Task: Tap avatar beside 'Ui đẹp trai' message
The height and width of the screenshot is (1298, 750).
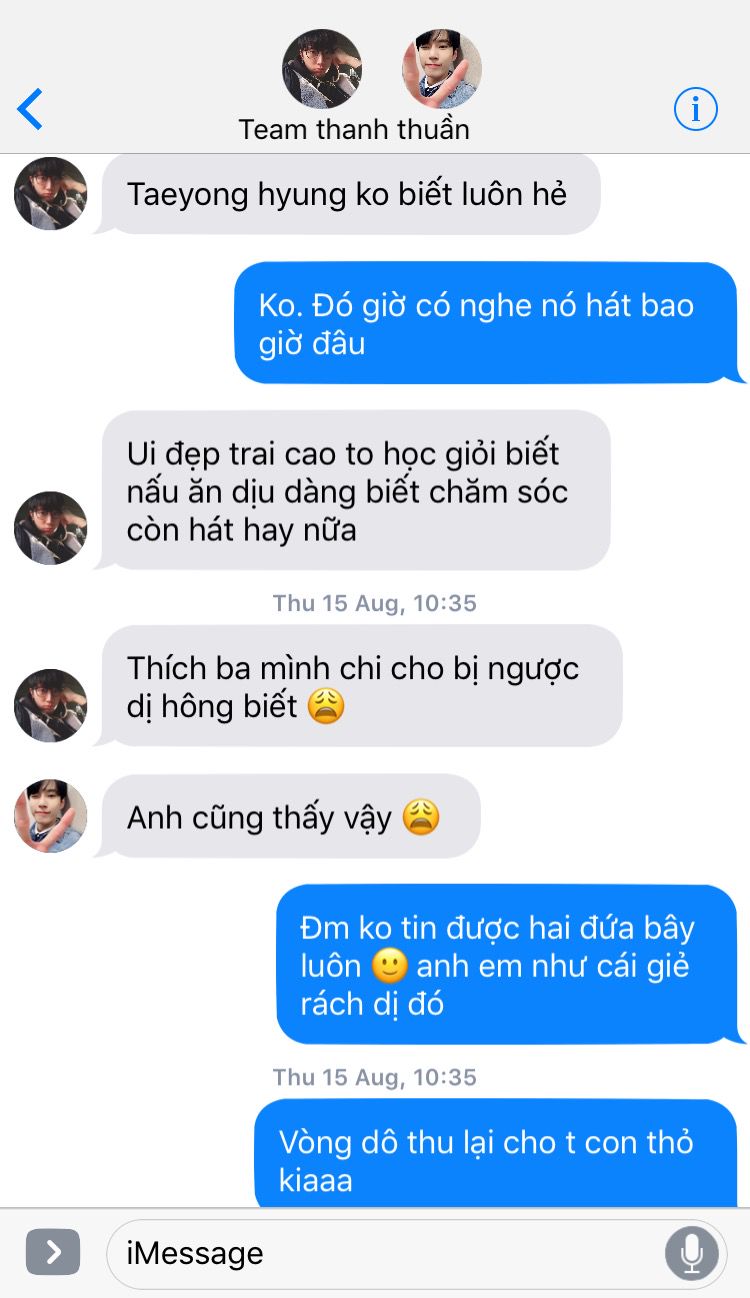Action: tap(50, 528)
